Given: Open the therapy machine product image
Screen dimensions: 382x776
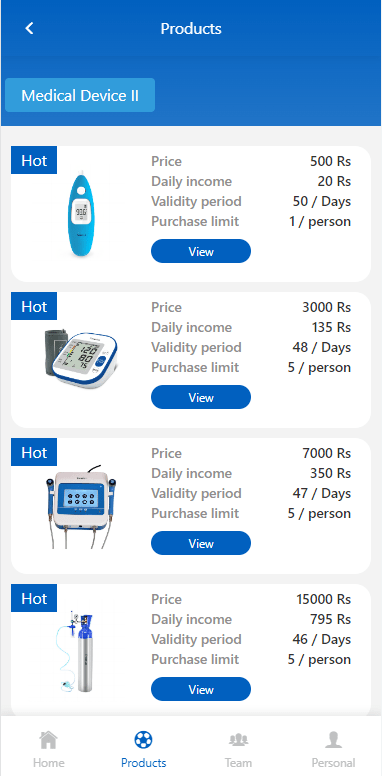Looking at the screenshot, I should click(x=81, y=506).
